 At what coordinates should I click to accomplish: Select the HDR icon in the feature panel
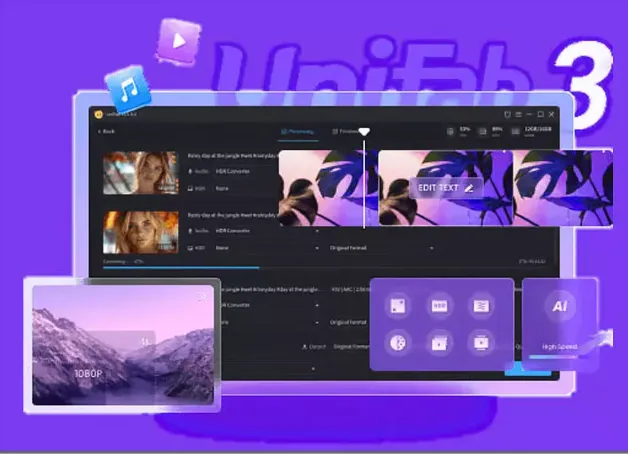point(439,306)
